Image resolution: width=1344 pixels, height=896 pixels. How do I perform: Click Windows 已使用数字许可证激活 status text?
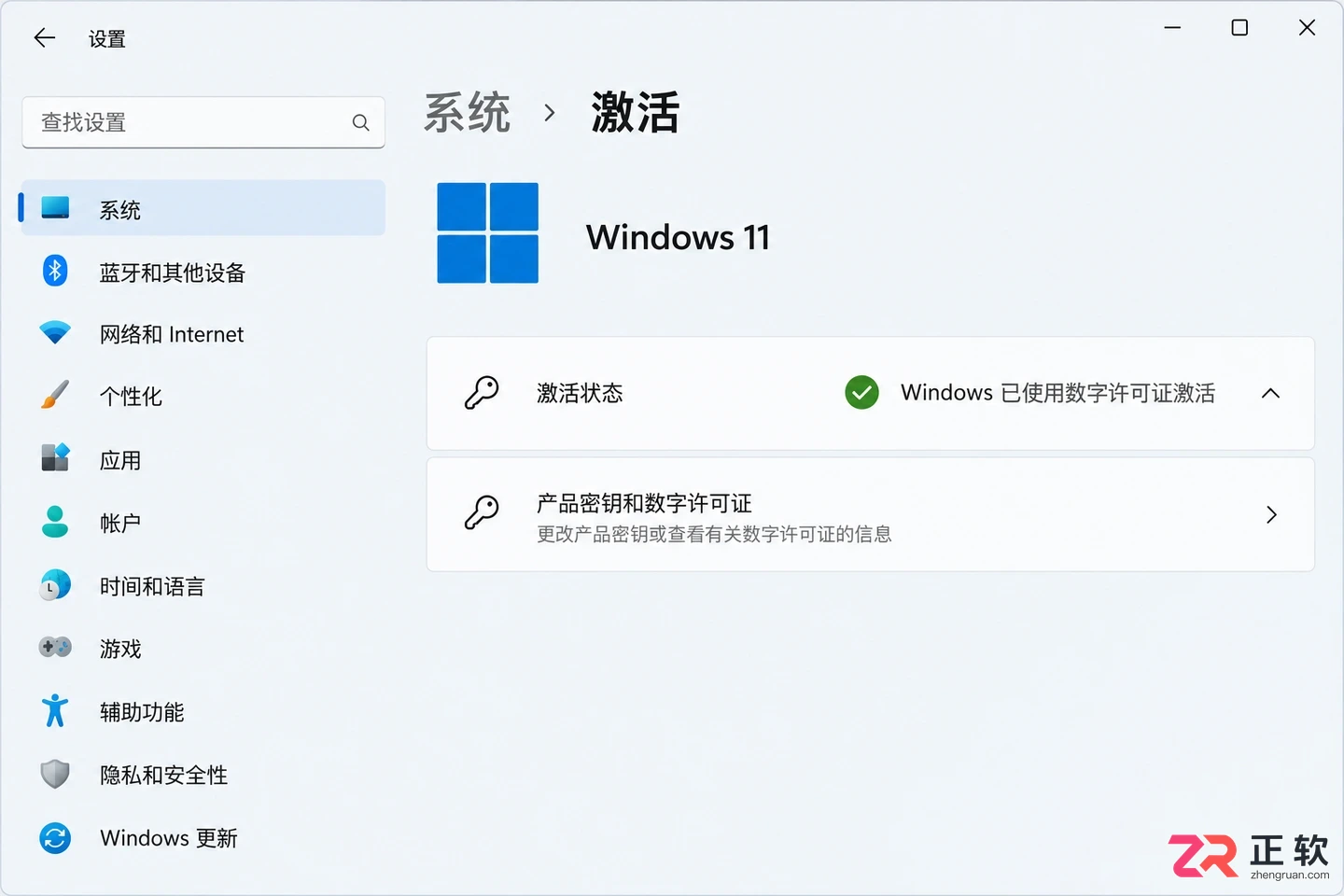pyautogui.click(x=1057, y=393)
